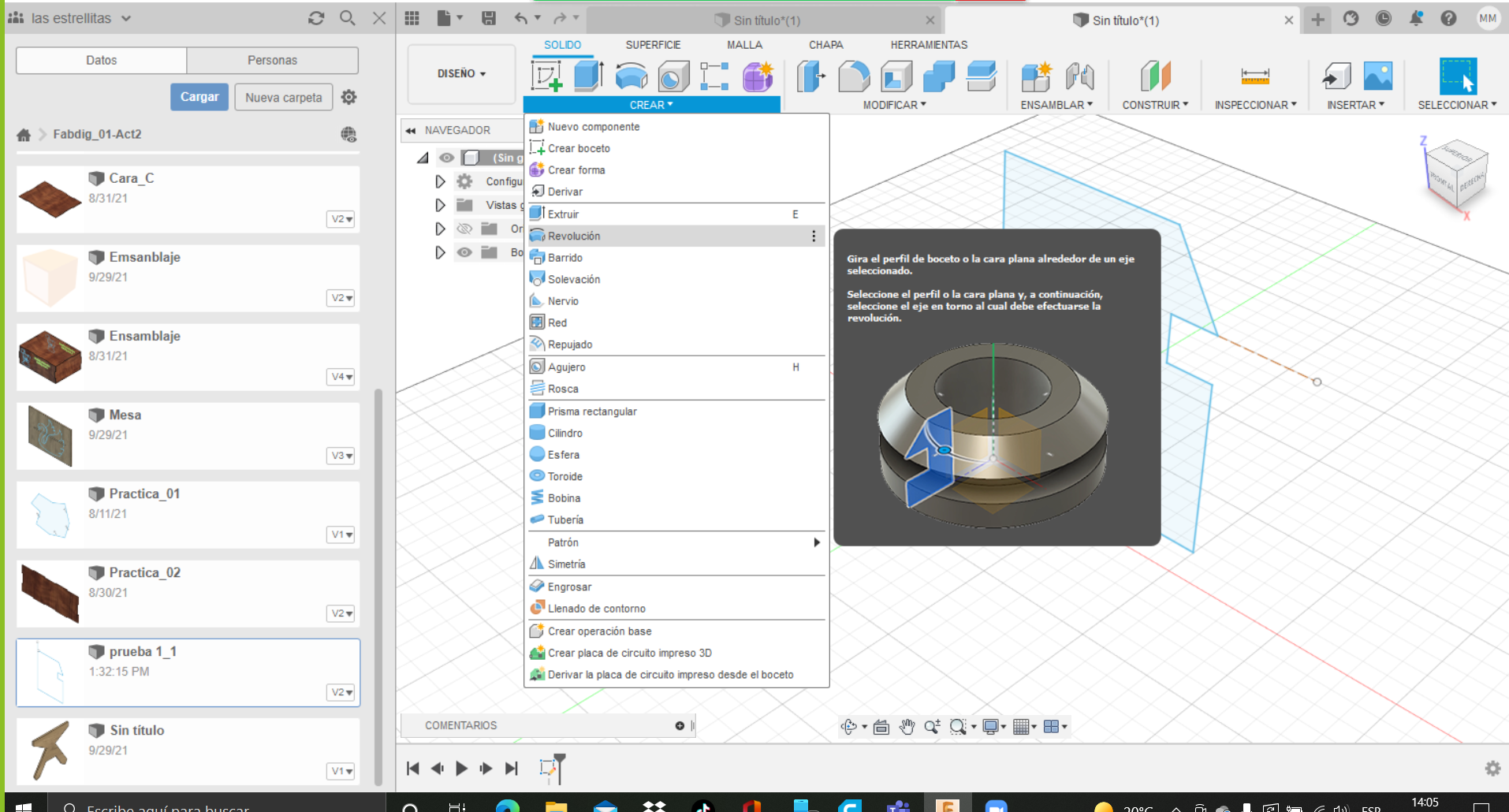Click the ViewCube in the viewport
The height and width of the screenshot is (812, 1509).
1457,174
